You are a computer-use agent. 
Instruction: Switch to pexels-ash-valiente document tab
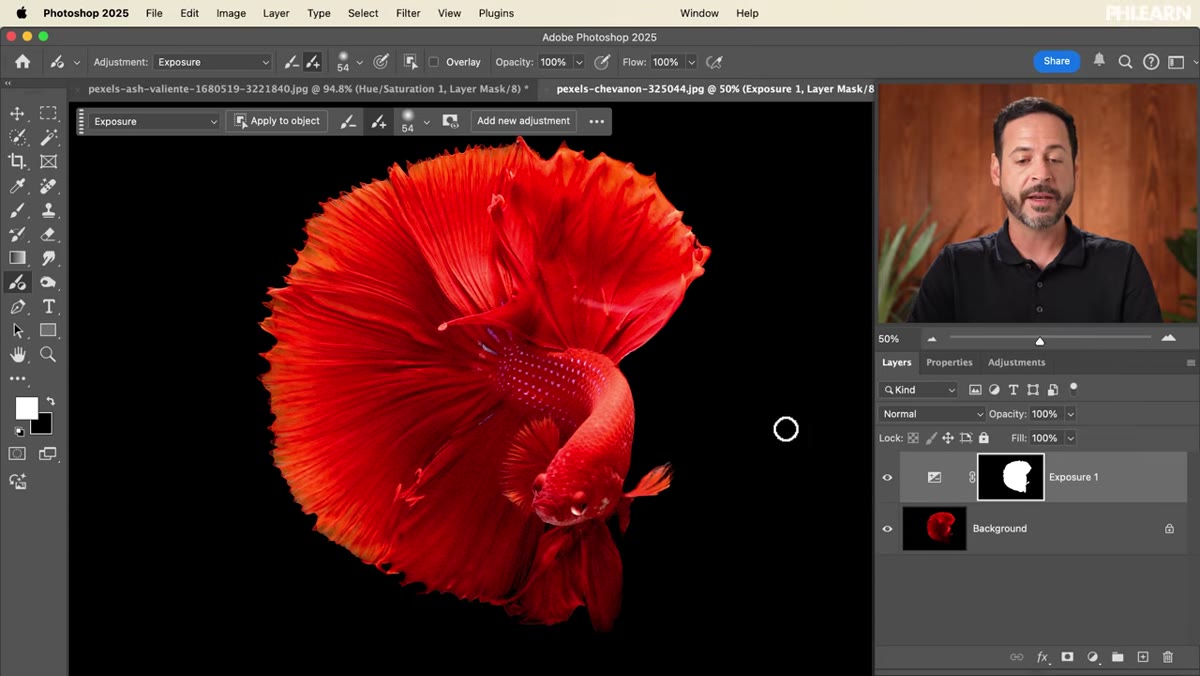point(309,88)
